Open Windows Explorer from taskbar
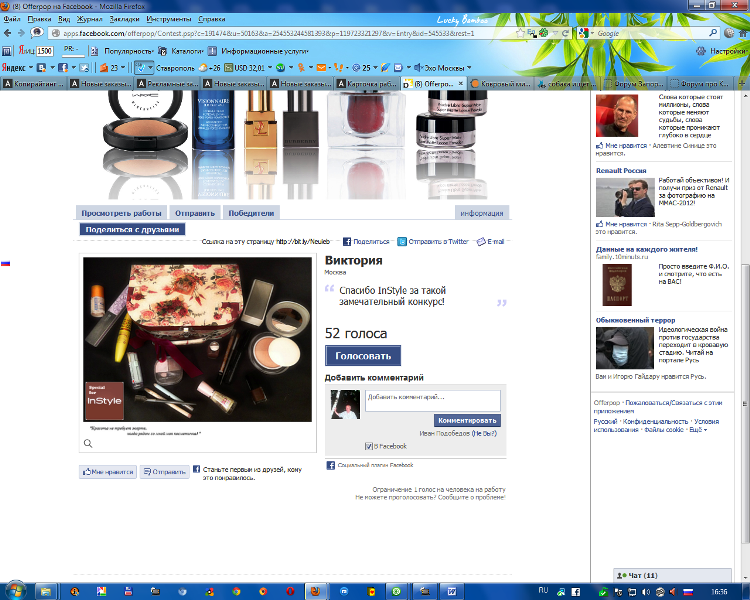 pyautogui.click(x=46, y=591)
